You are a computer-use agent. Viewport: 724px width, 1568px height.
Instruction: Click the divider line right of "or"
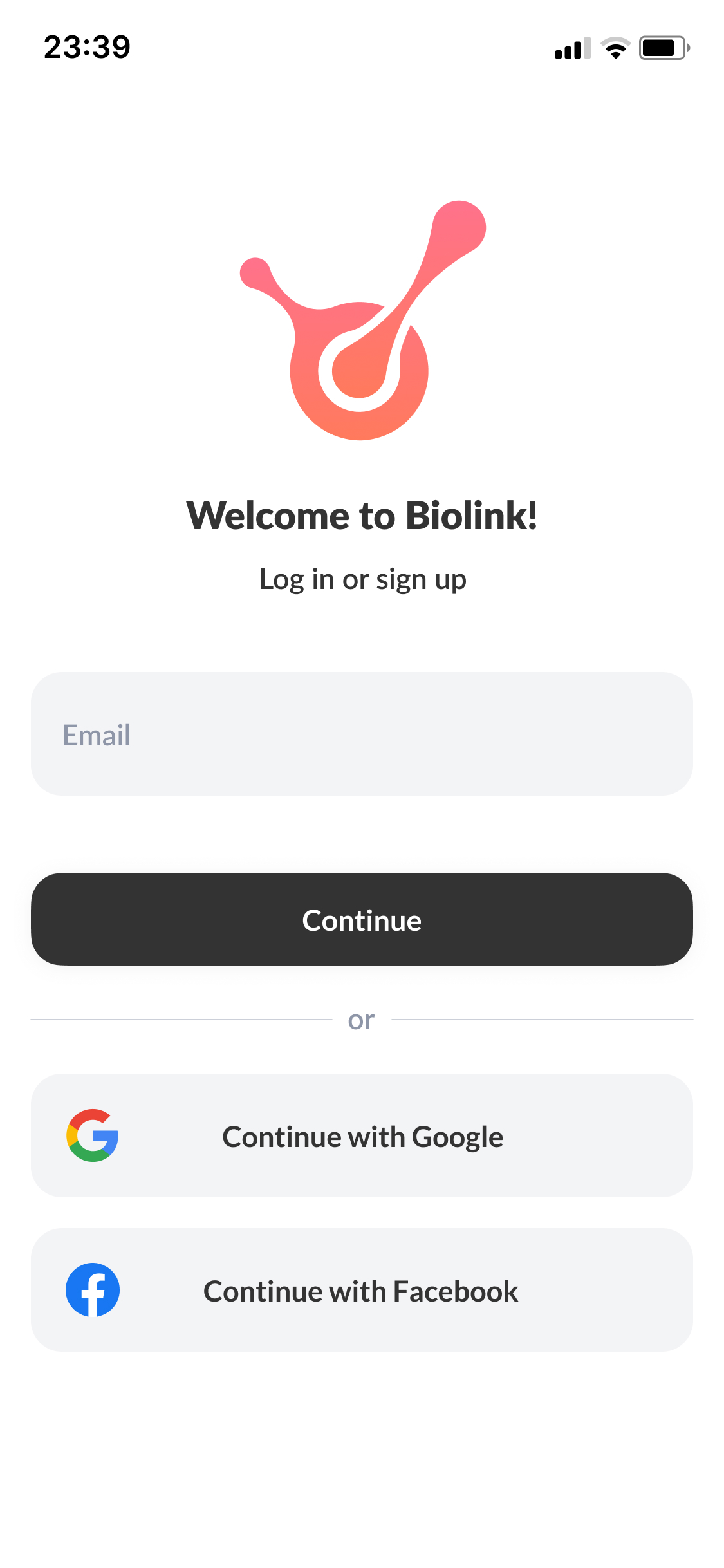(x=542, y=1020)
